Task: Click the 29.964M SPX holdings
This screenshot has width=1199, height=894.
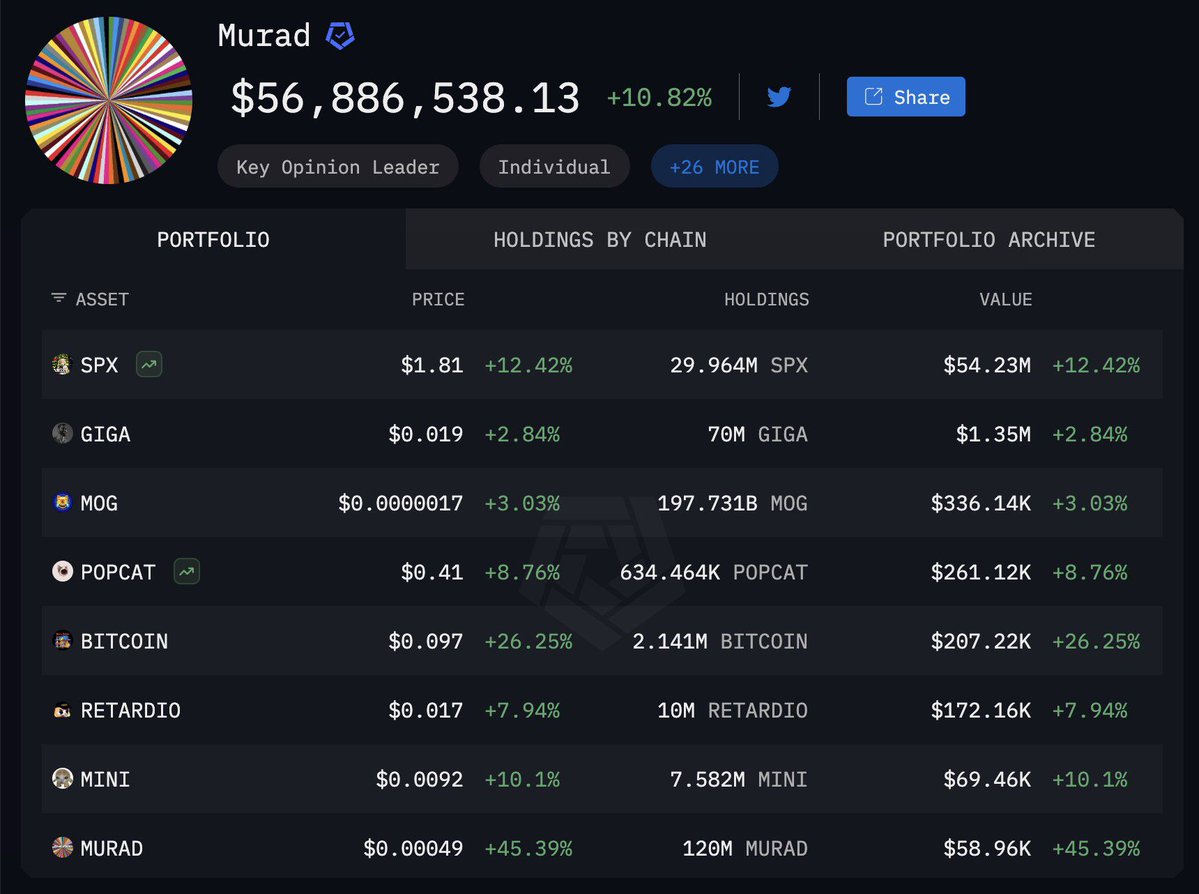Action: 739,365
